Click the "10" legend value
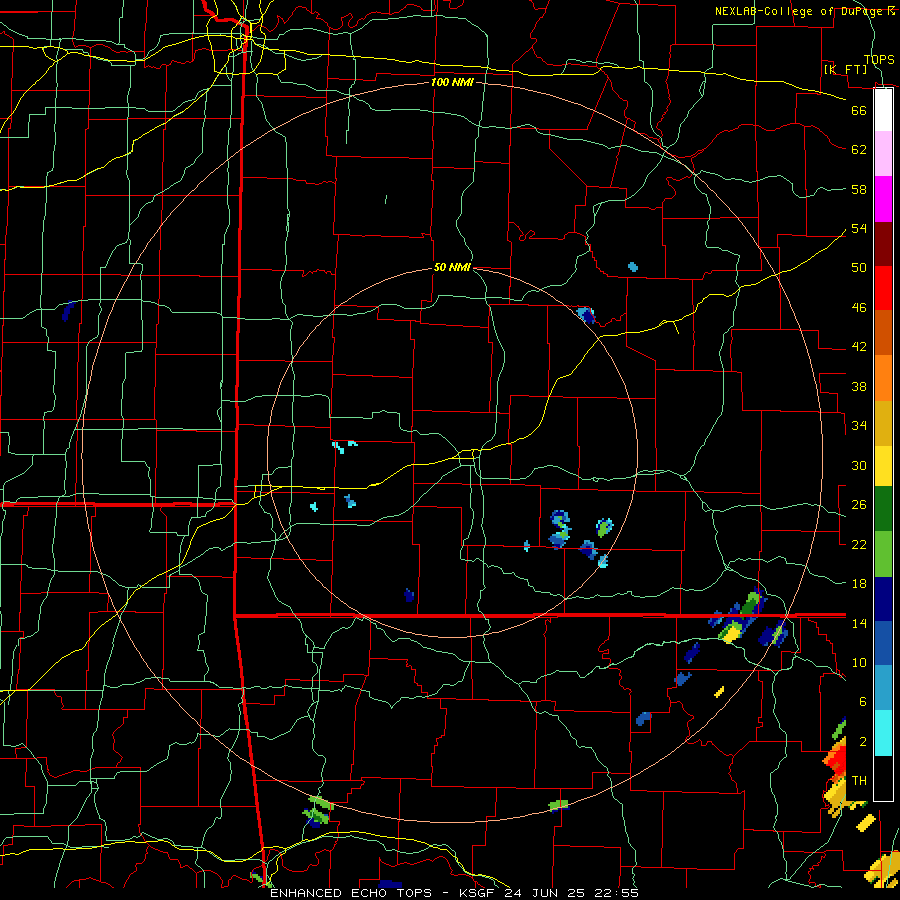Viewport: 900px width, 900px height. [x=859, y=662]
